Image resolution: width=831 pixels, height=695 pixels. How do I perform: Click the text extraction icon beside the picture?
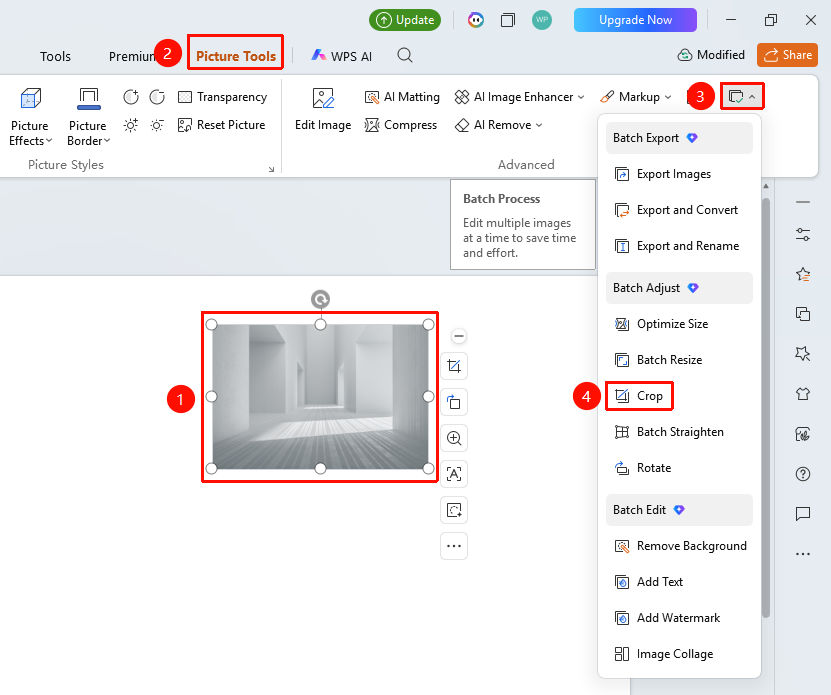[454, 474]
